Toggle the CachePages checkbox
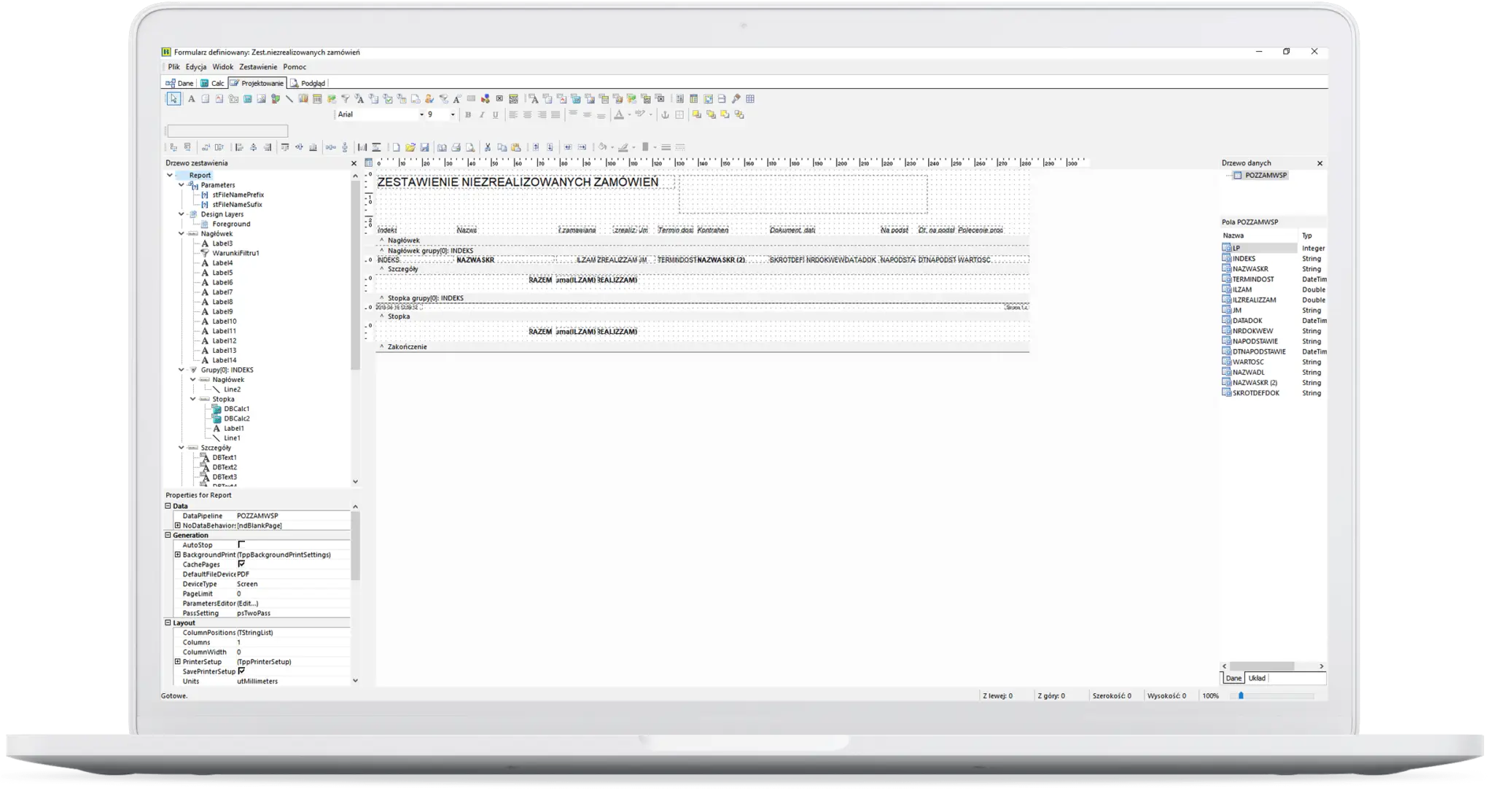 tap(241, 564)
